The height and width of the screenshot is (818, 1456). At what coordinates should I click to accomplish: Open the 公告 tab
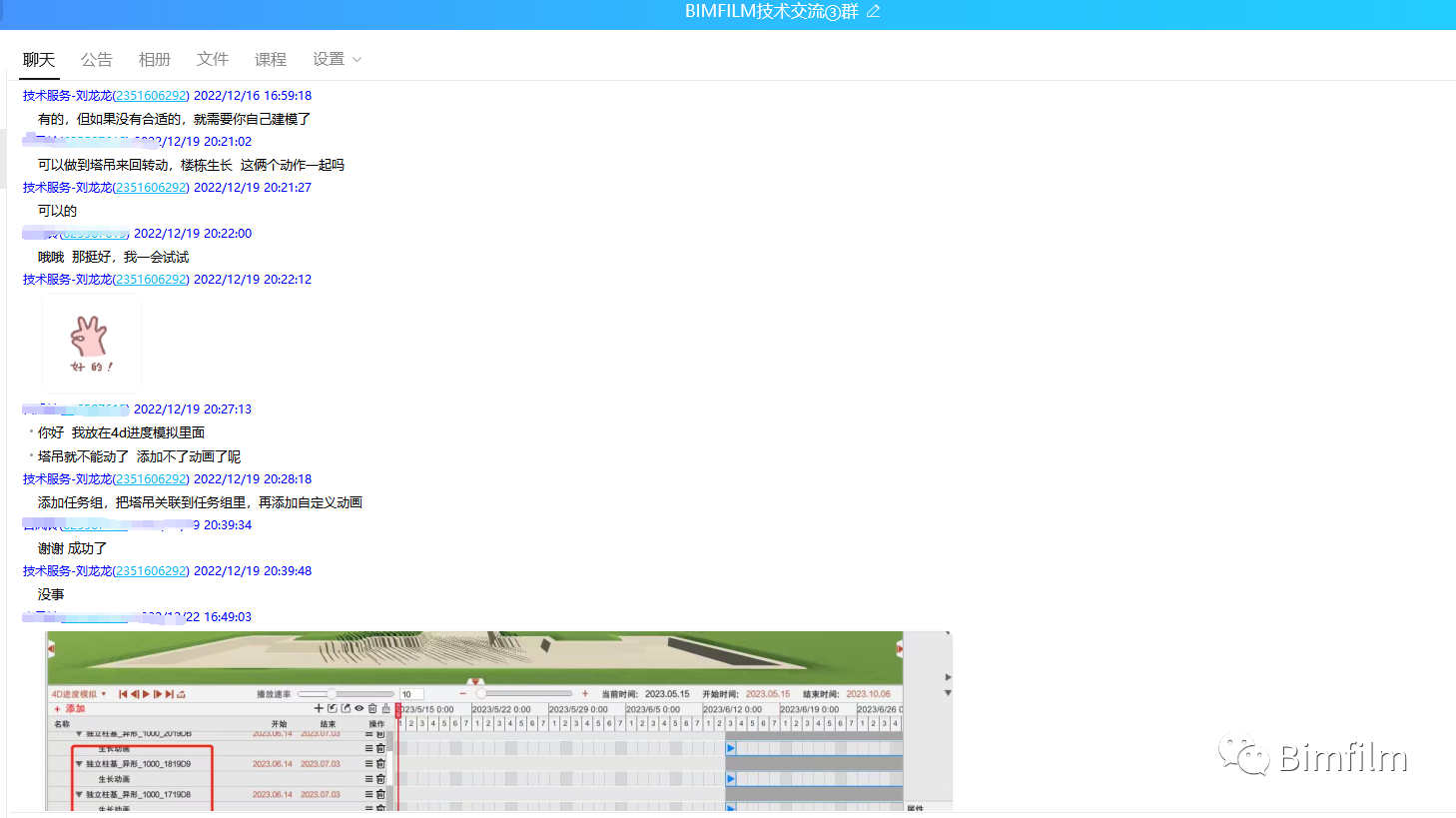click(x=97, y=60)
